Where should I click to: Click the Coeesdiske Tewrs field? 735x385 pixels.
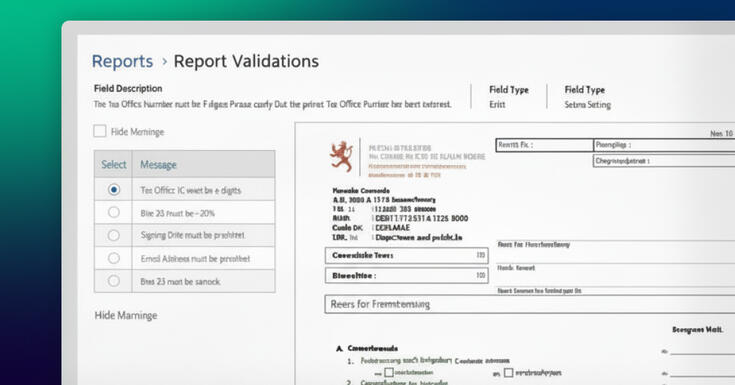point(406,256)
